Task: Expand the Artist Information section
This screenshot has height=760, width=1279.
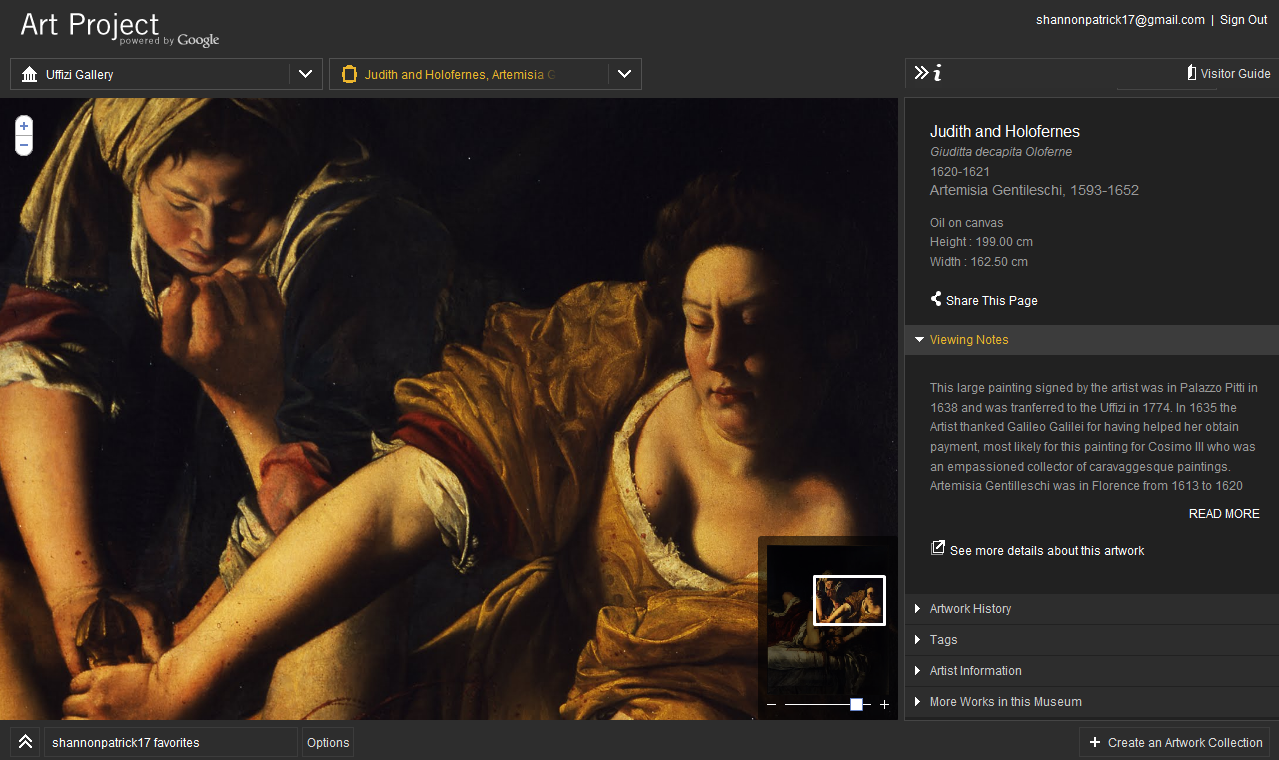Action: point(1092,671)
